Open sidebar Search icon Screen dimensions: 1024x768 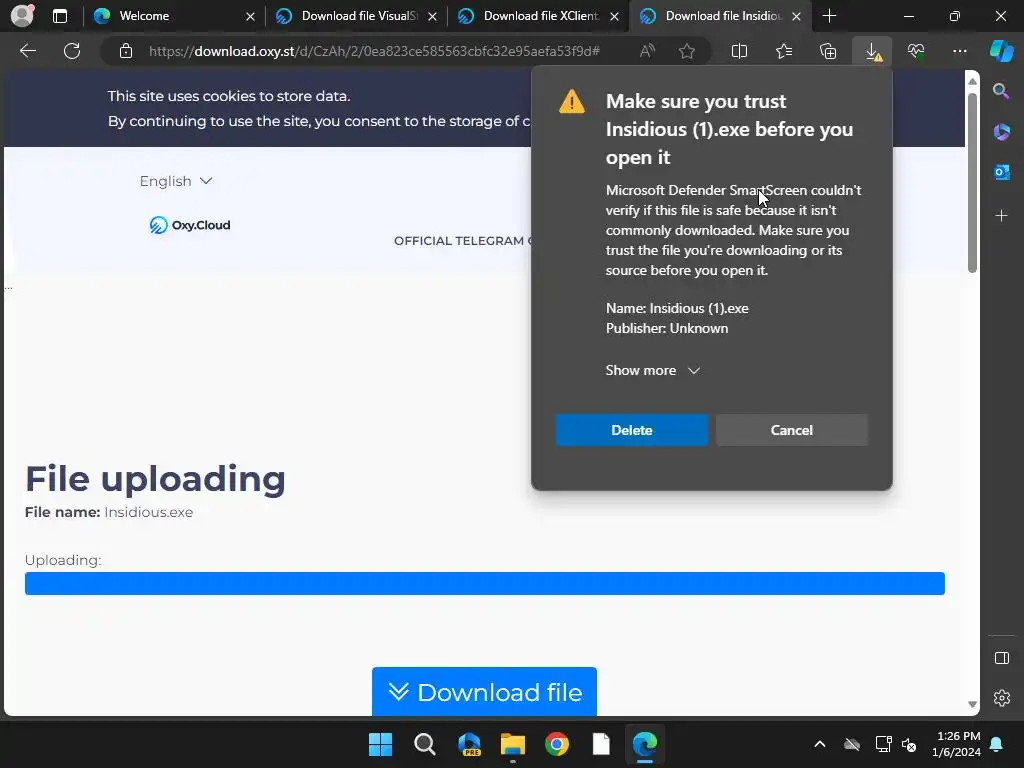pyautogui.click(x=1001, y=91)
